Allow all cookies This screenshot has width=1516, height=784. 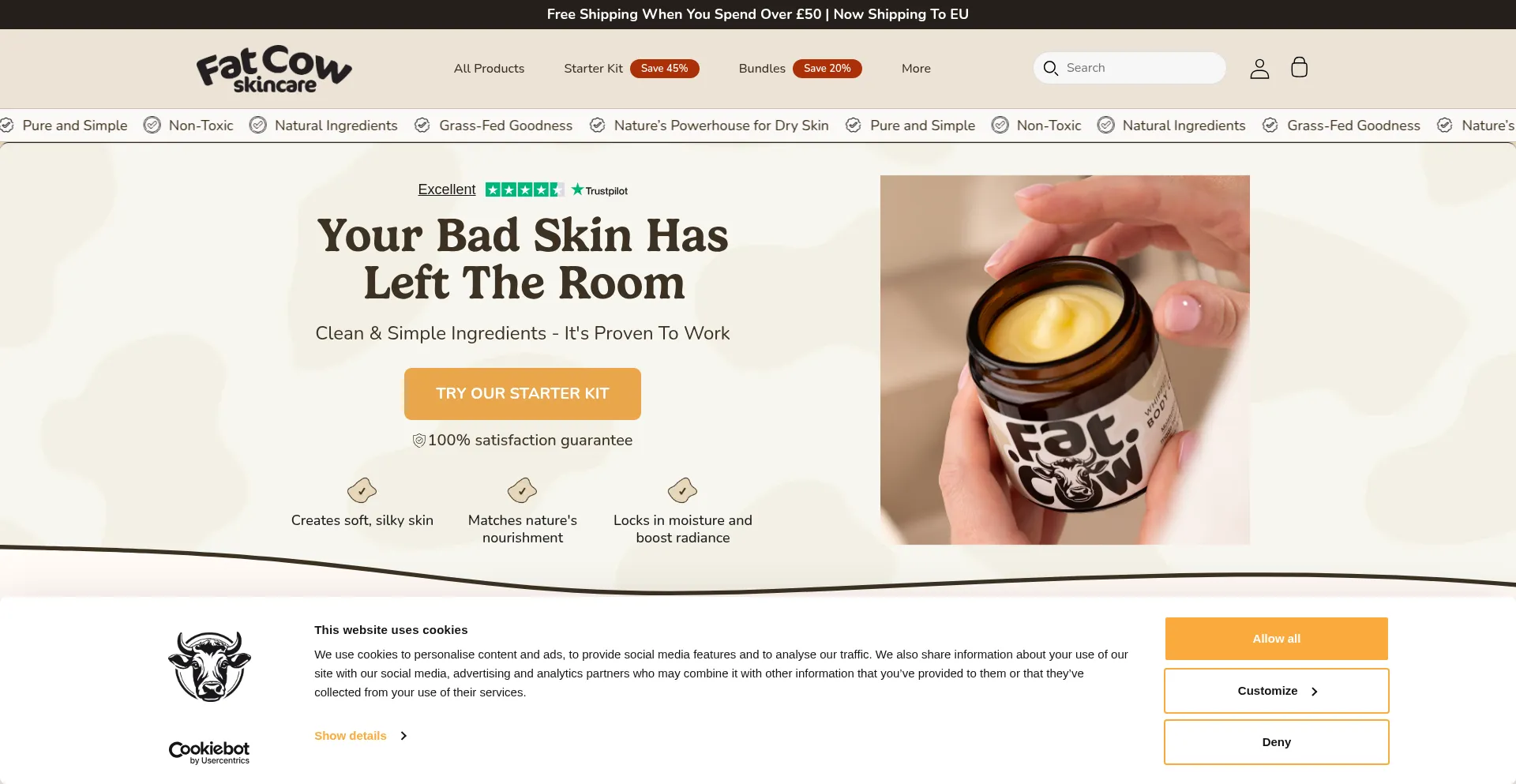point(1277,639)
